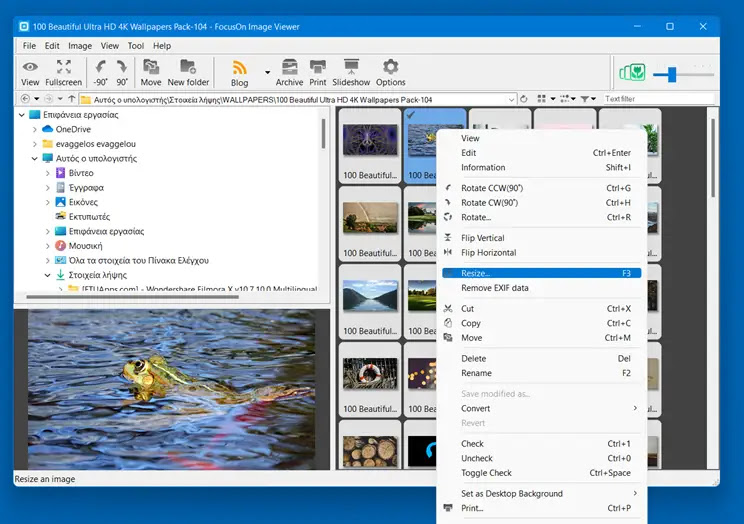Image resolution: width=744 pixels, height=524 pixels.
Task: Open the Edit menu
Action: click(52, 46)
